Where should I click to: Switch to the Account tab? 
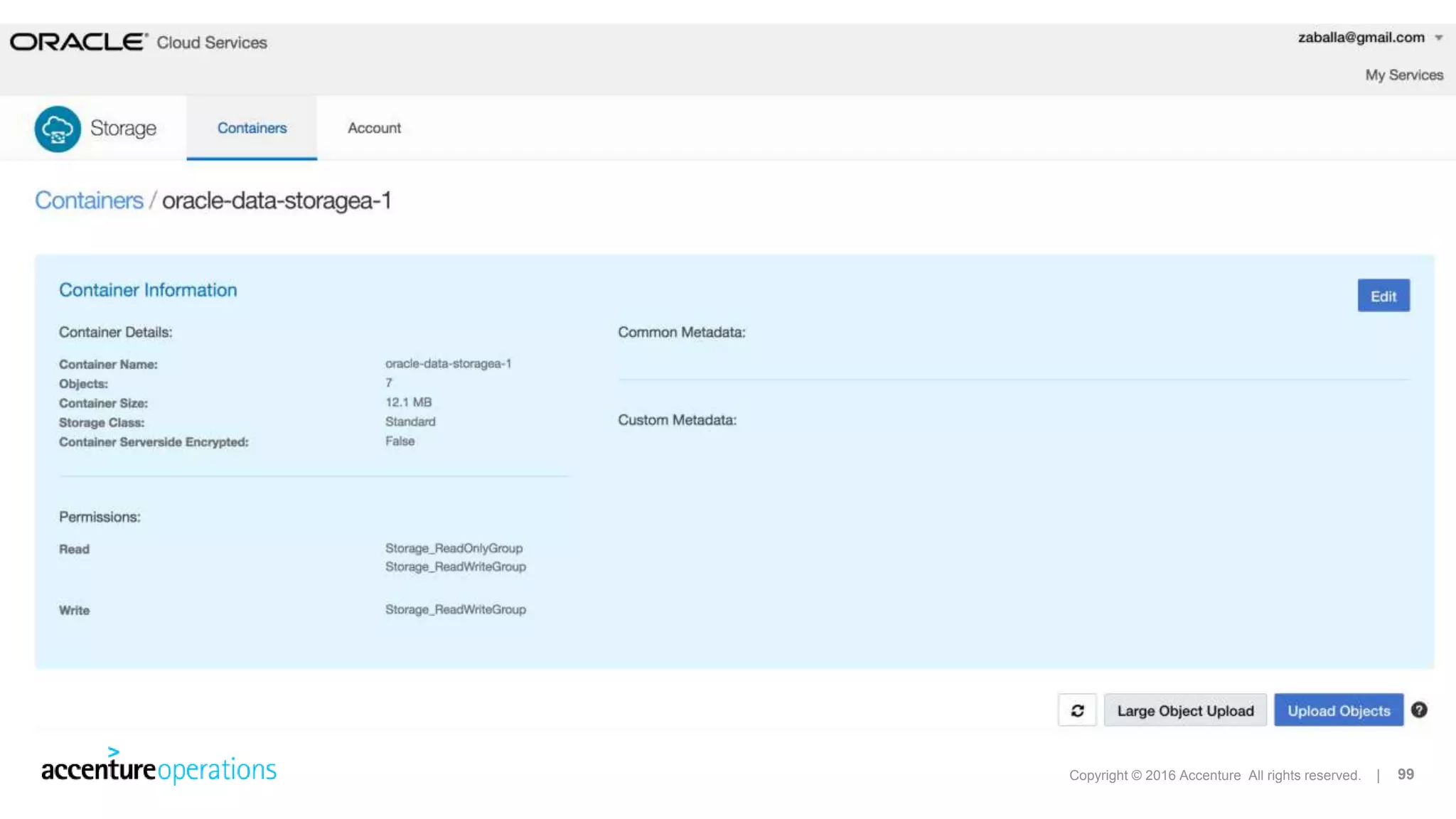tap(374, 128)
